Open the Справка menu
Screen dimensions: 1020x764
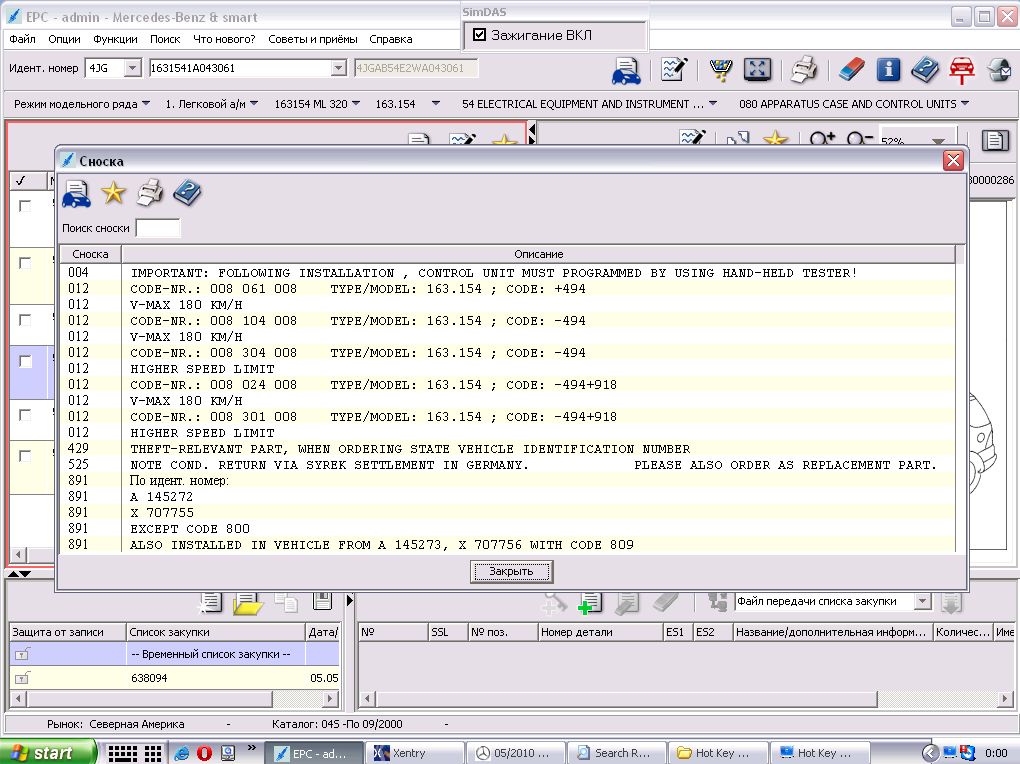tap(391, 39)
